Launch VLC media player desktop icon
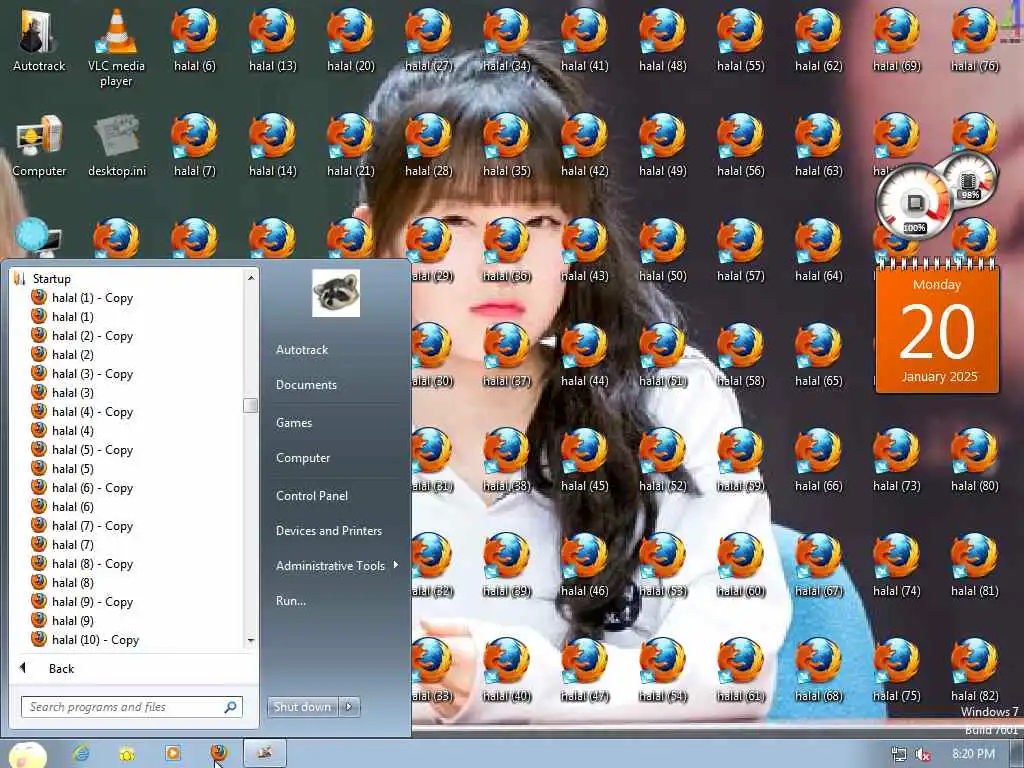 [x=116, y=47]
